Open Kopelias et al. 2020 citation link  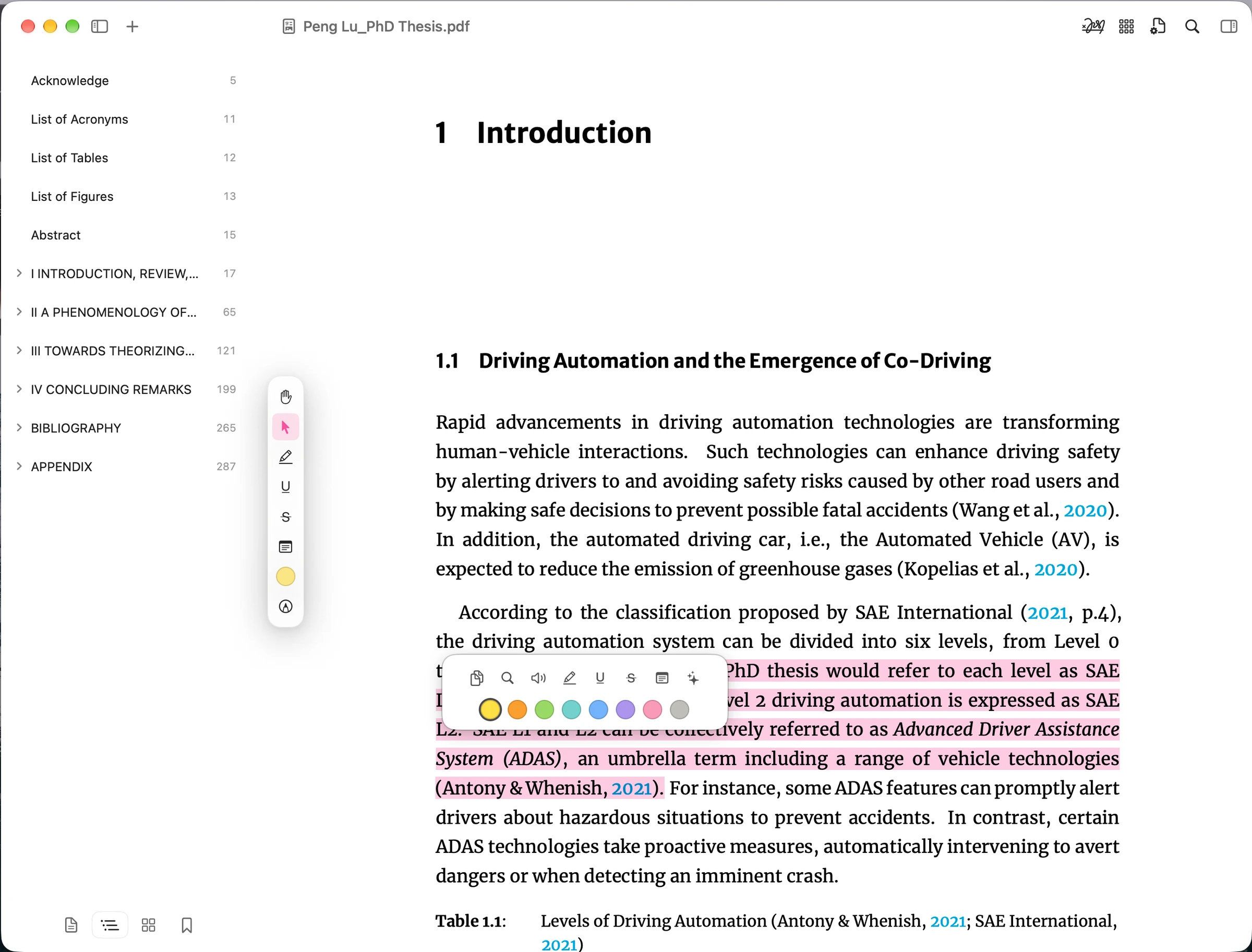coord(1055,569)
